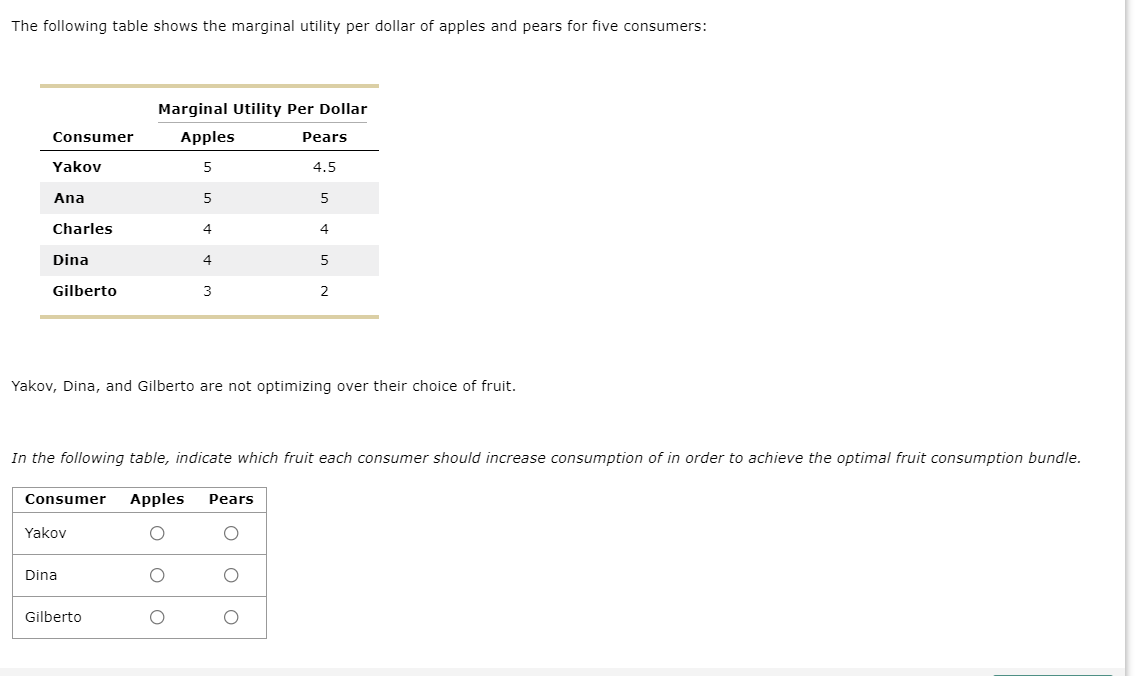Select the Pears radio button for Dina
This screenshot has width=1138, height=676.
(x=230, y=575)
